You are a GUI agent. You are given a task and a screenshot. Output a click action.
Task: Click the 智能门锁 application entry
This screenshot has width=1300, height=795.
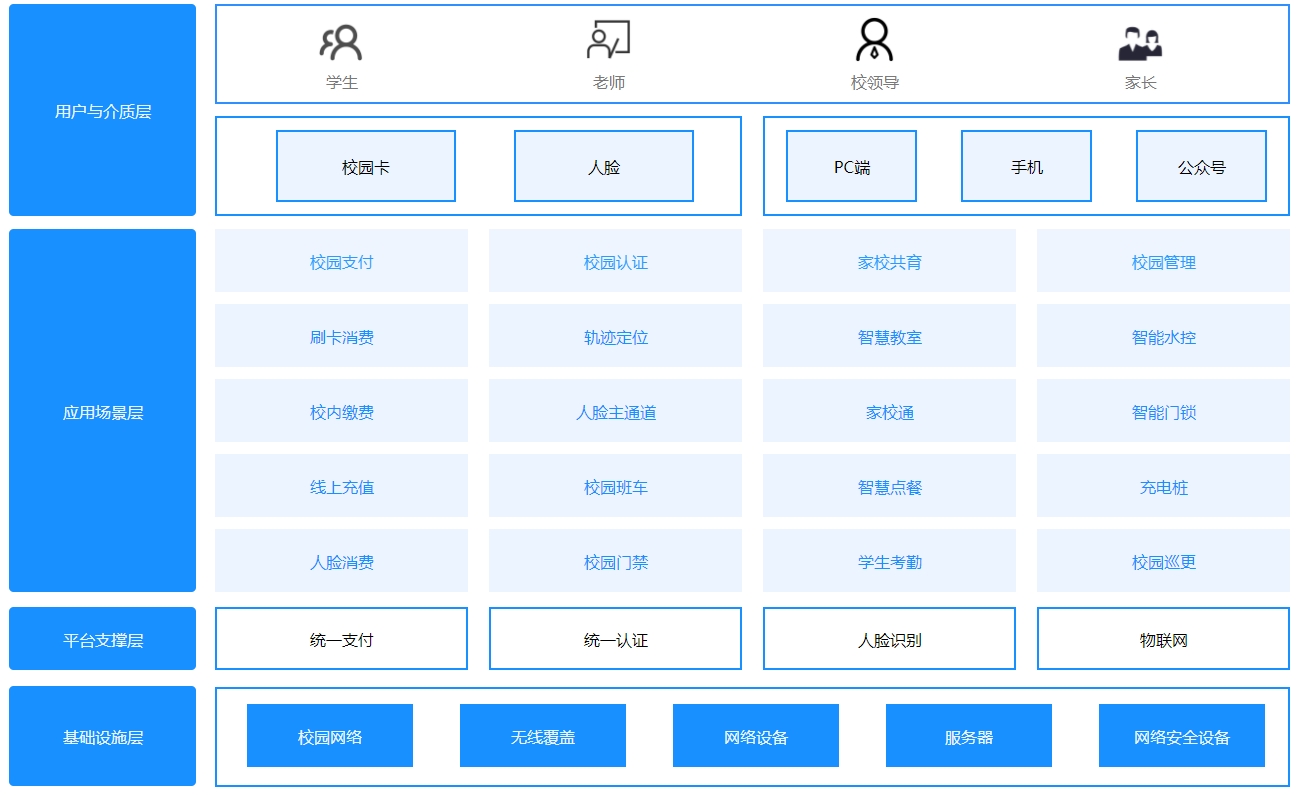(1162, 411)
